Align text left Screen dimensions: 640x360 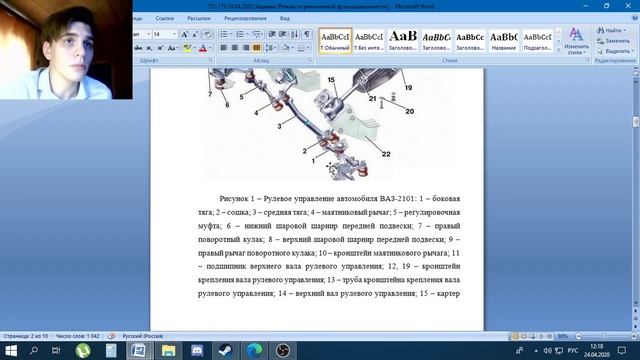(x=224, y=48)
